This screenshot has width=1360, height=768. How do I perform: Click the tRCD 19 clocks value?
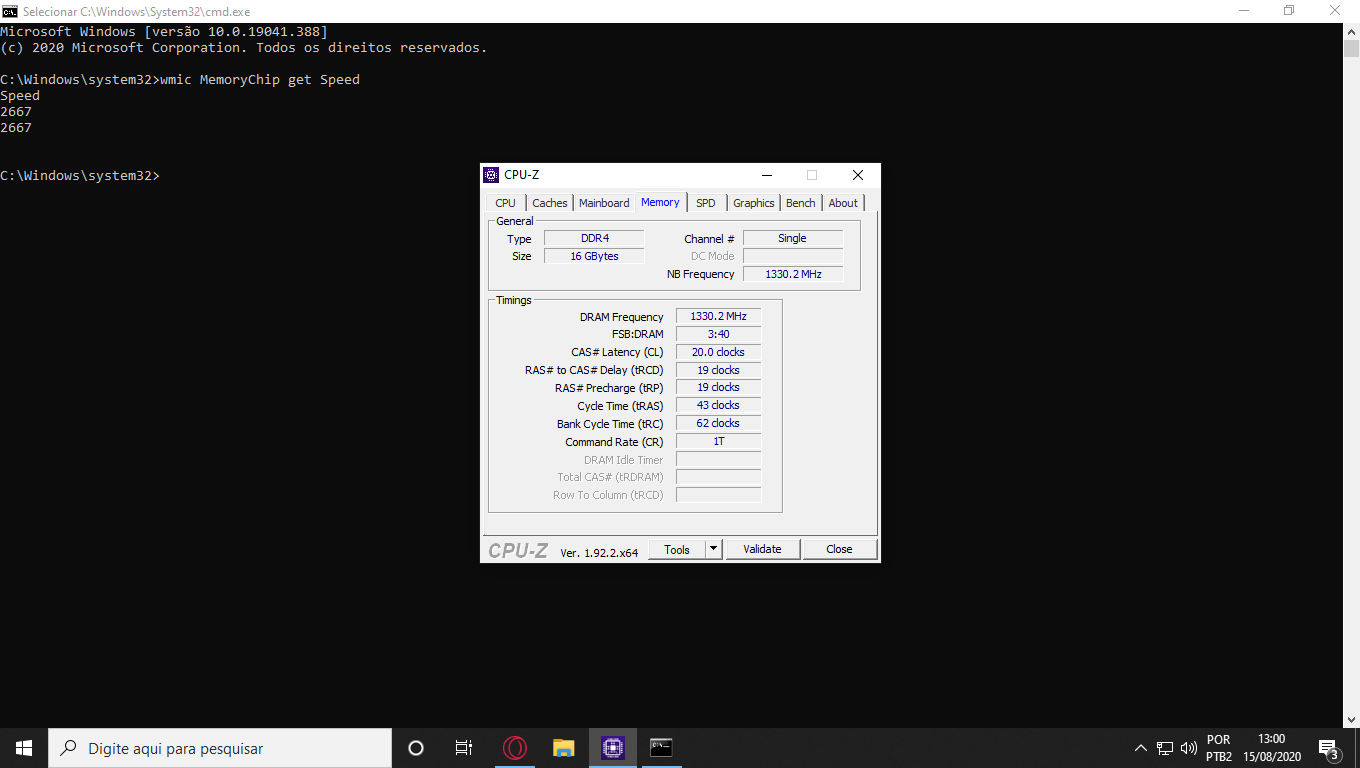click(718, 370)
